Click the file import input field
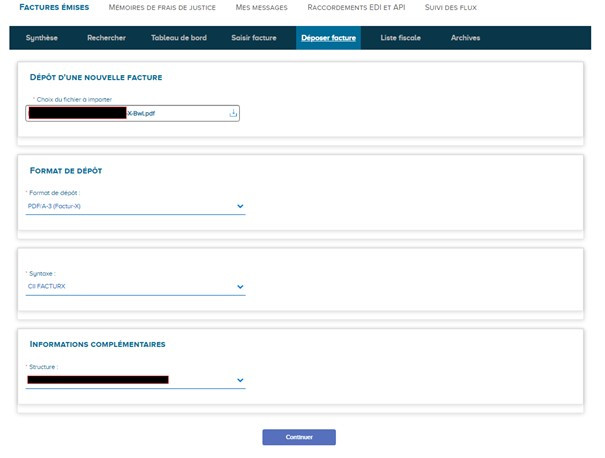This screenshot has height=458, width=605. point(132,113)
